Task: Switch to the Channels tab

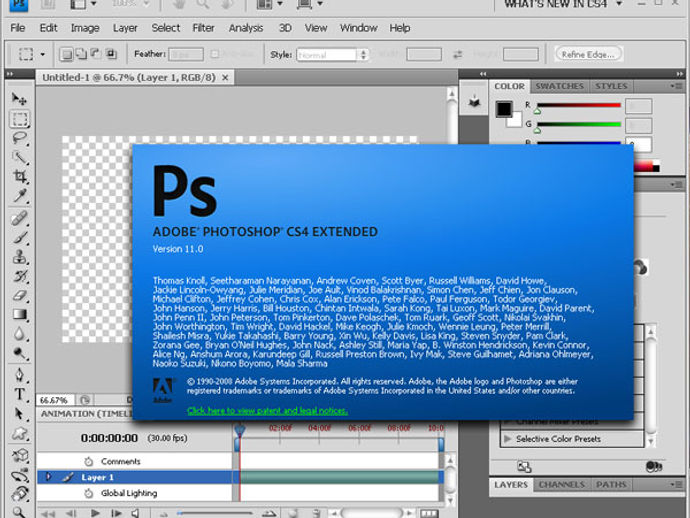Action: (562, 485)
